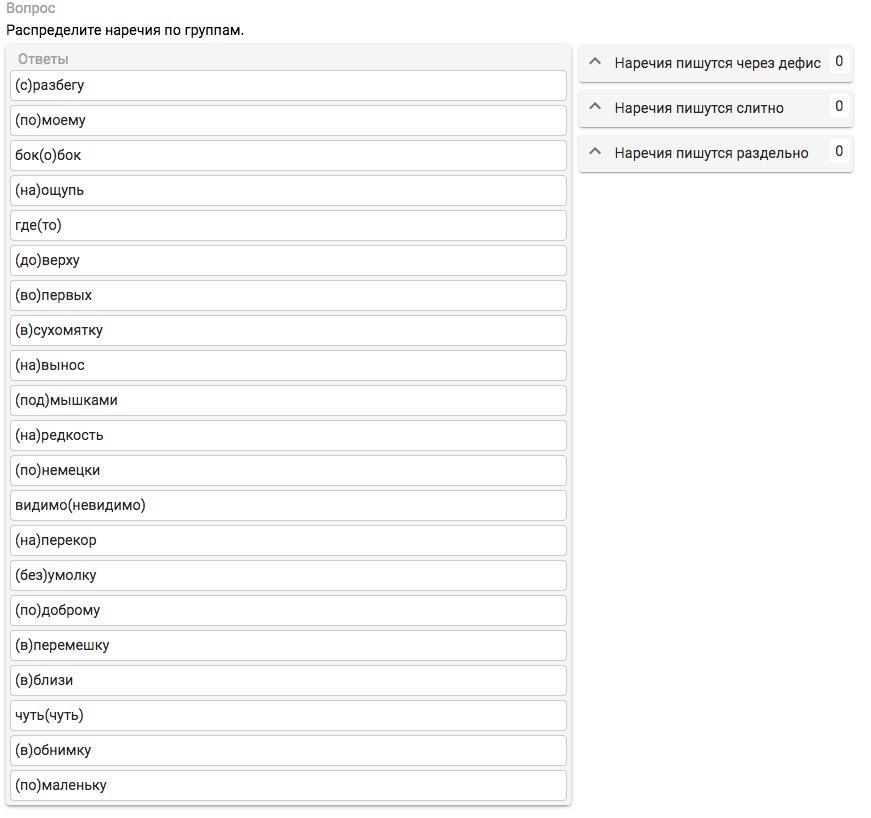Viewport: 871px width, 818px height.
Task: Select the '(с)разбегу' answer item
Action: pyautogui.click(x=288, y=85)
